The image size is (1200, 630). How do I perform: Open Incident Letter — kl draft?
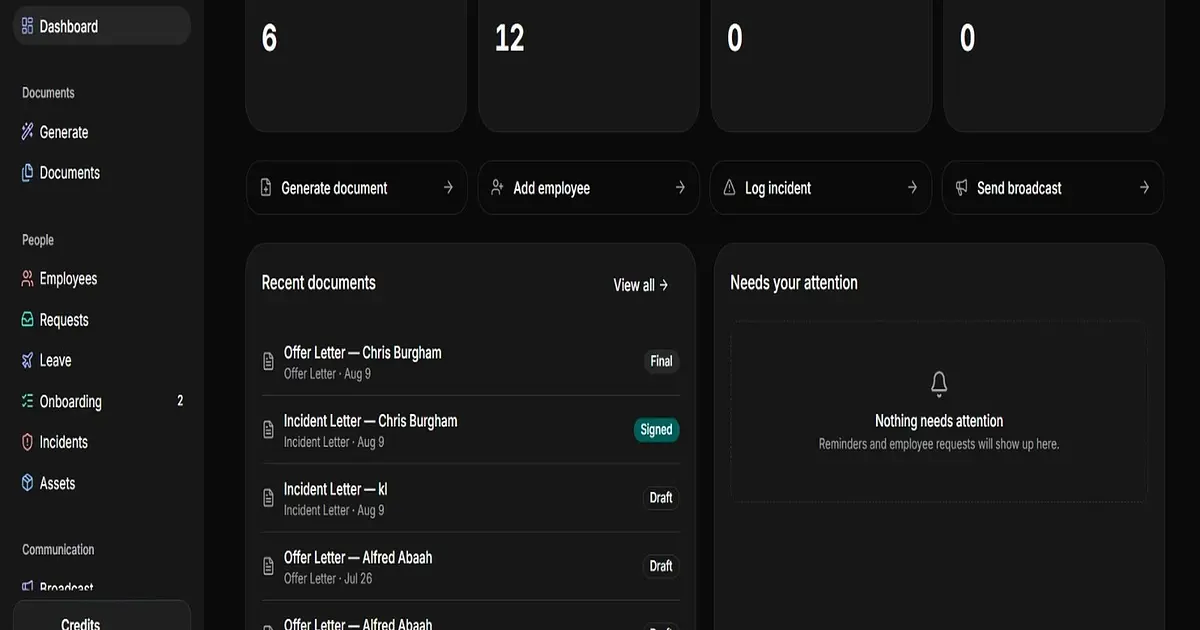pyautogui.click(x=470, y=498)
